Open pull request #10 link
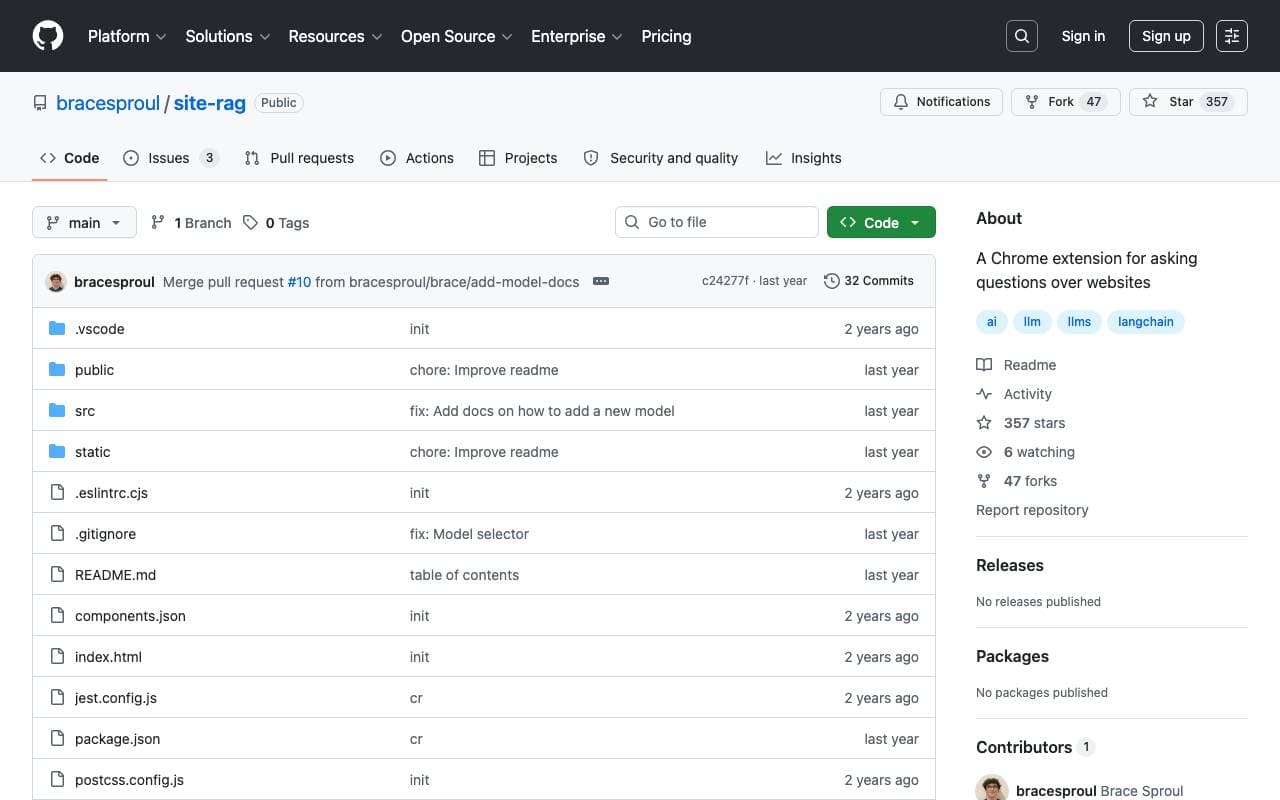Image resolution: width=1280 pixels, height=800 pixels. 299,282
